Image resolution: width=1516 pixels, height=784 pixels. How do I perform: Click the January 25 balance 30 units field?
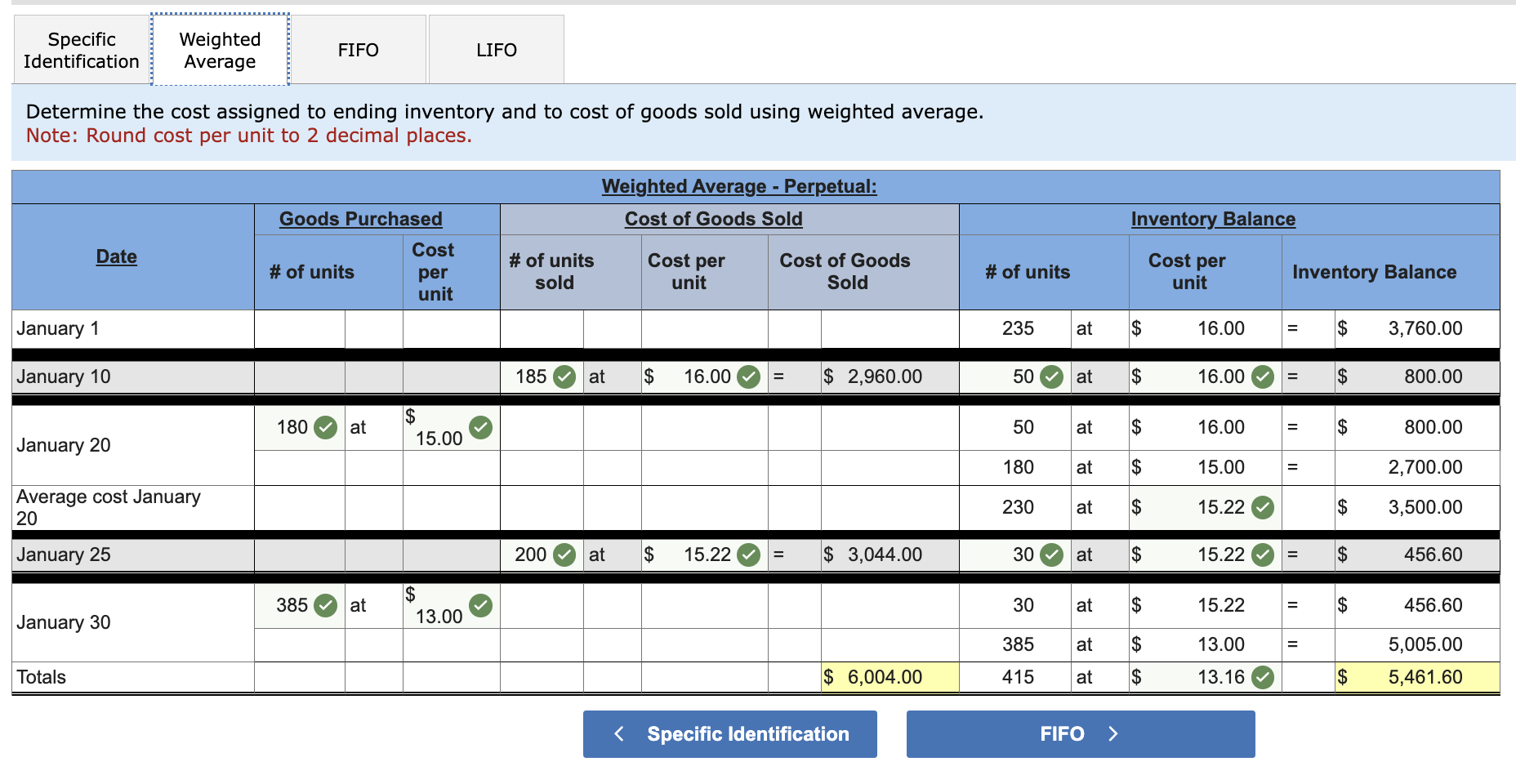tap(1015, 555)
